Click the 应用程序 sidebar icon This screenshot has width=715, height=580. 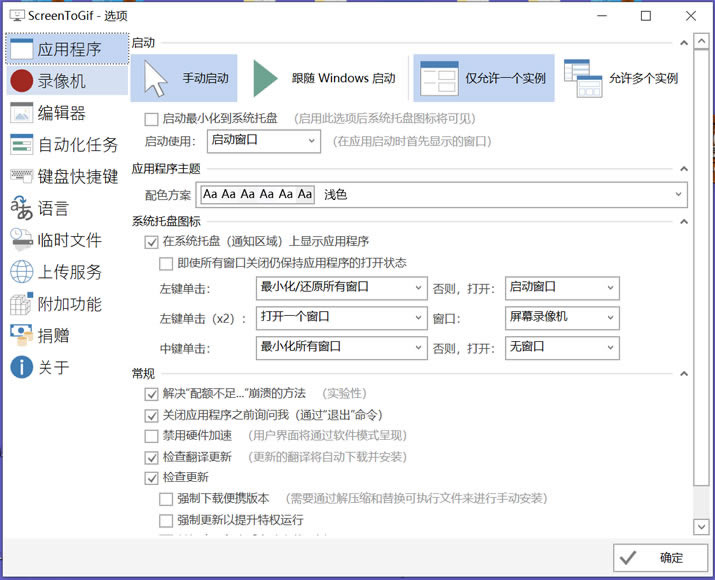21,49
